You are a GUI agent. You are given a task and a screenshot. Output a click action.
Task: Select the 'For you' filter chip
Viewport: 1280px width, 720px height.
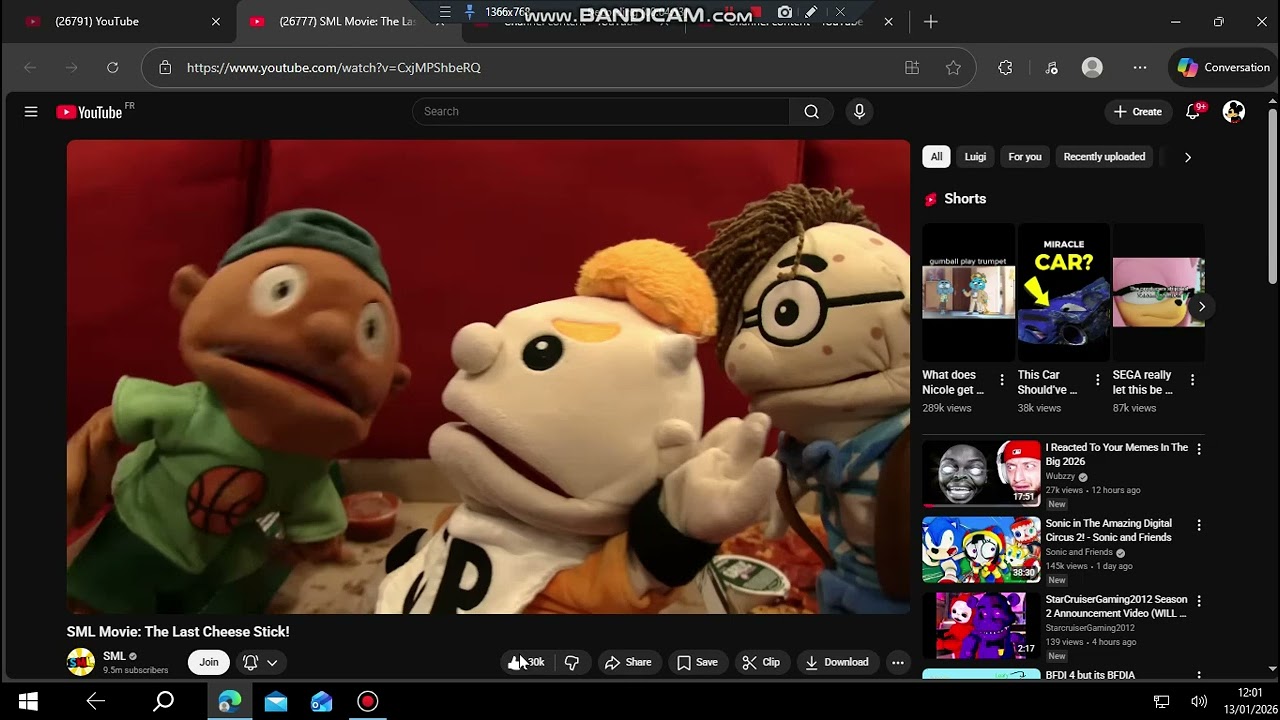[x=1025, y=157]
